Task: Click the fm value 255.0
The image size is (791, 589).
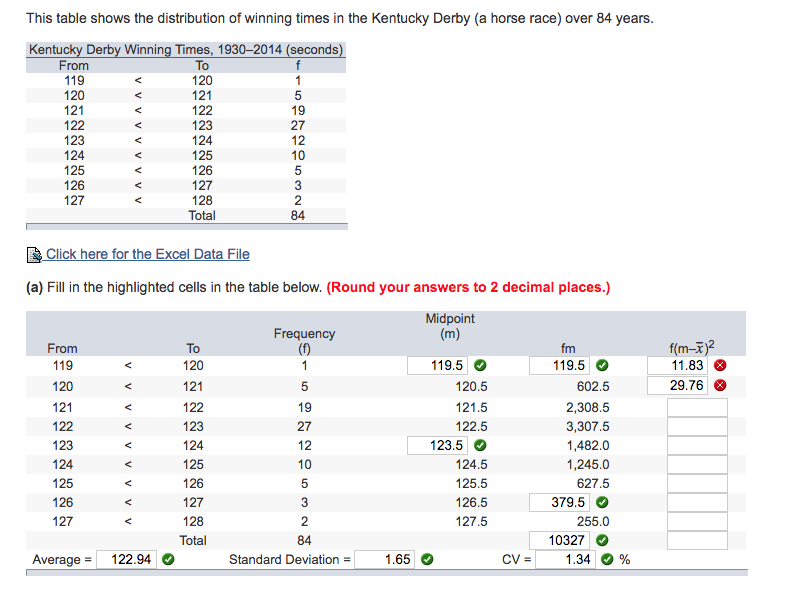Action: tap(593, 521)
